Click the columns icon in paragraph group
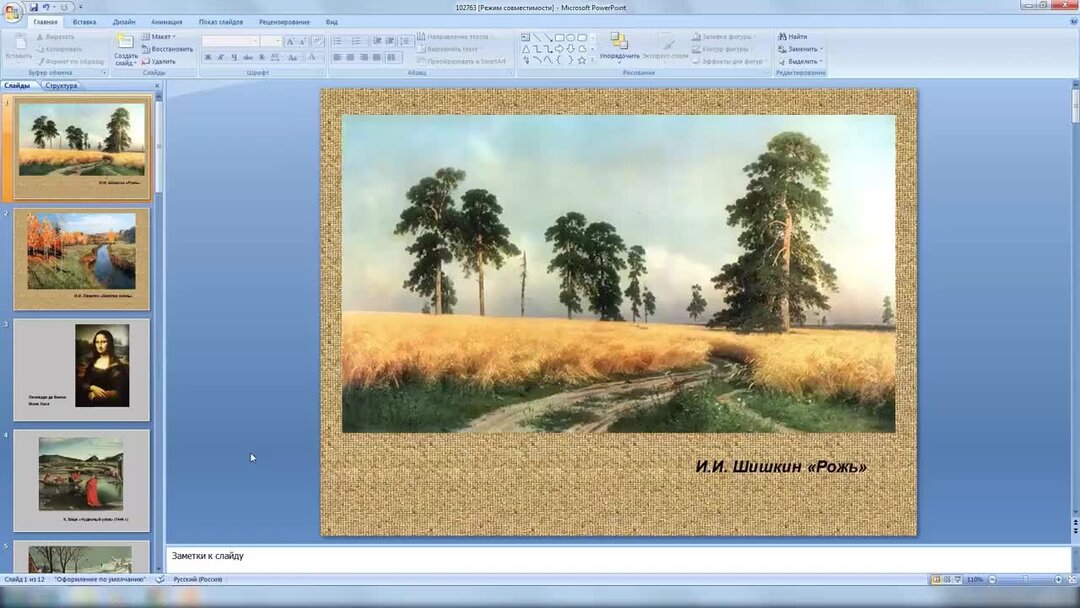This screenshot has width=1080, height=608. click(x=393, y=58)
